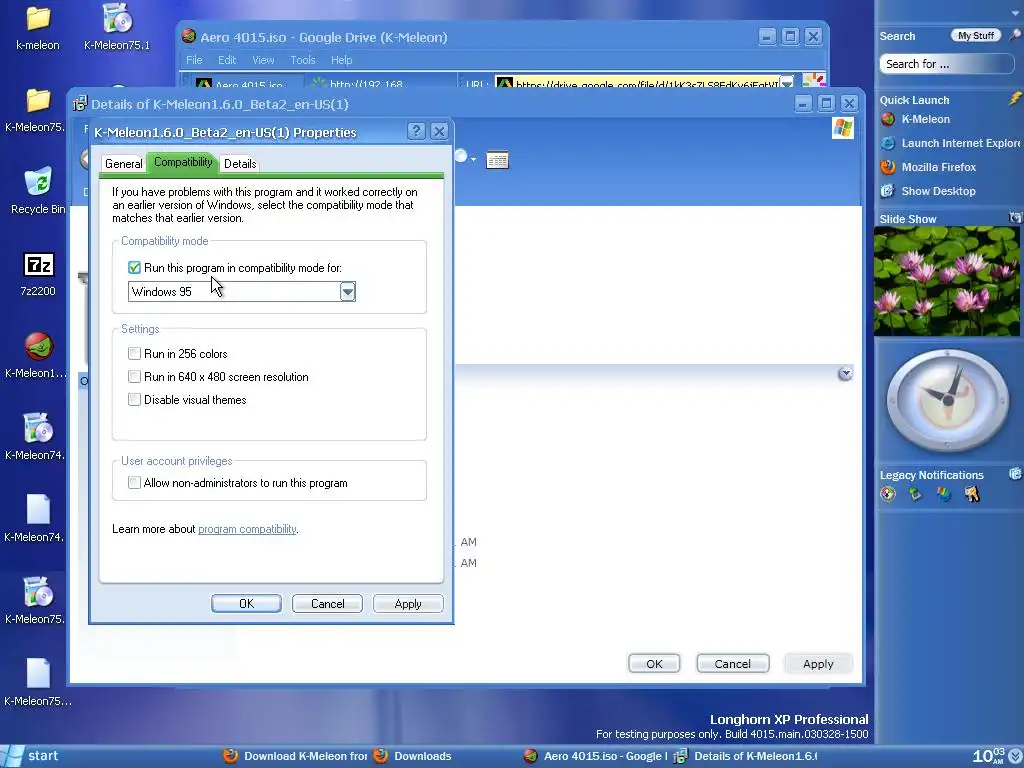
Task: Open the Windows 95 compatibility mode dropdown
Action: click(x=347, y=291)
